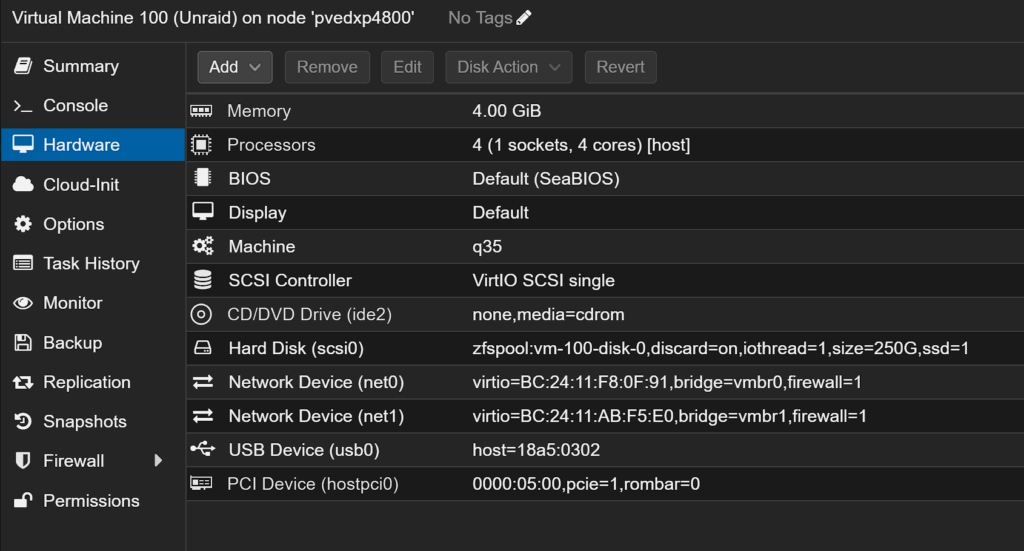Click the Processors CPU chip icon
The width and height of the screenshot is (1024, 551).
click(x=202, y=145)
